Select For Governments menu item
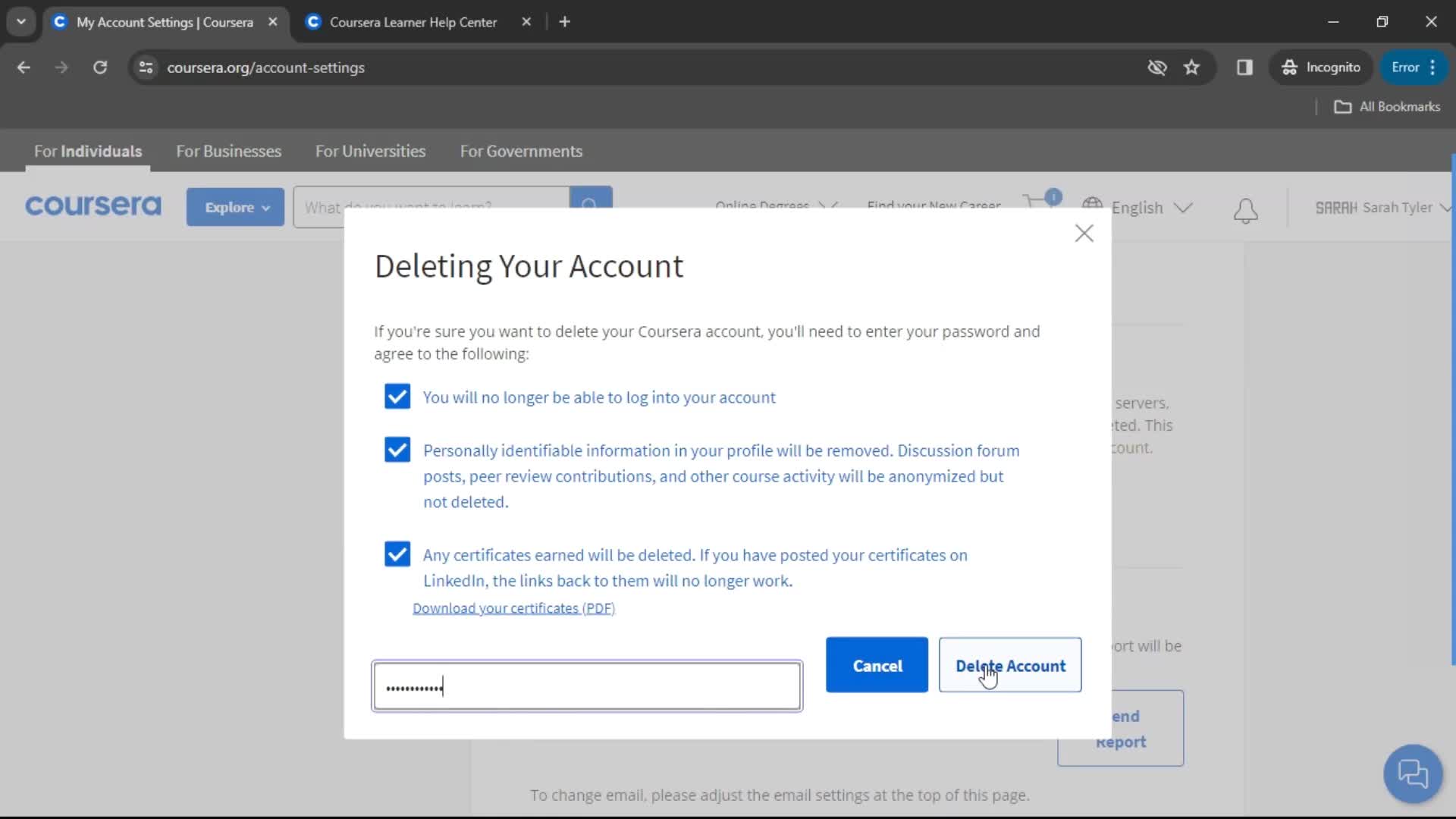The image size is (1456, 819). coord(521,151)
